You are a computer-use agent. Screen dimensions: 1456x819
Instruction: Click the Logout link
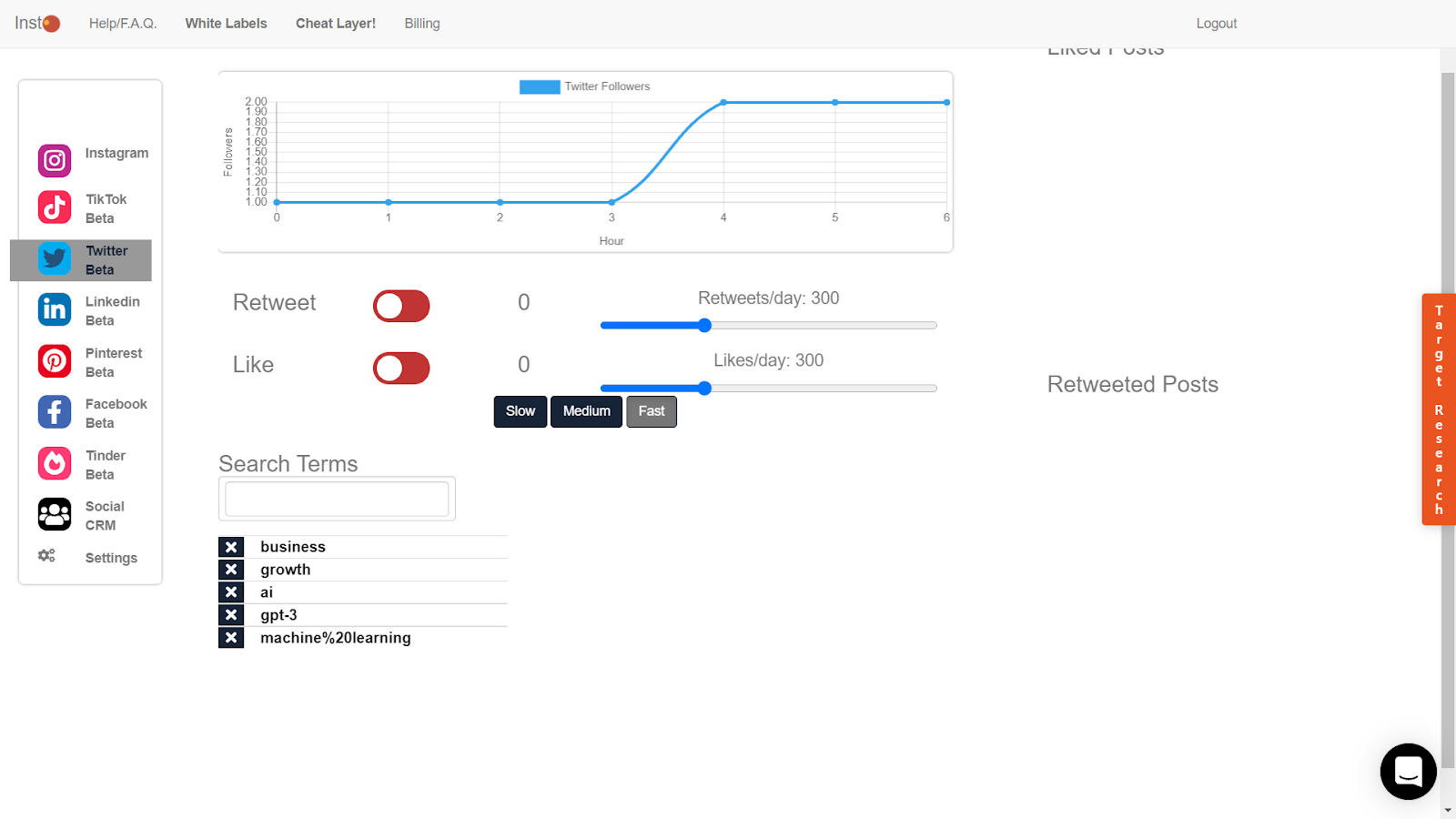coord(1217,24)
